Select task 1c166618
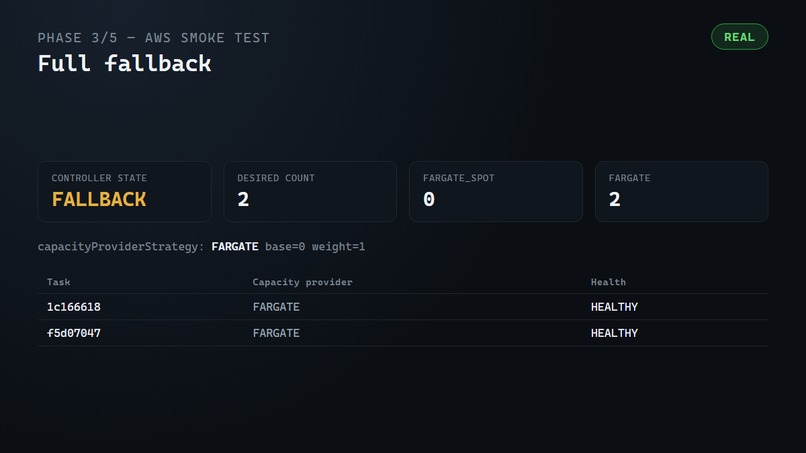The height and width of the screenshot is (453, 806). (x=74, y=307)
